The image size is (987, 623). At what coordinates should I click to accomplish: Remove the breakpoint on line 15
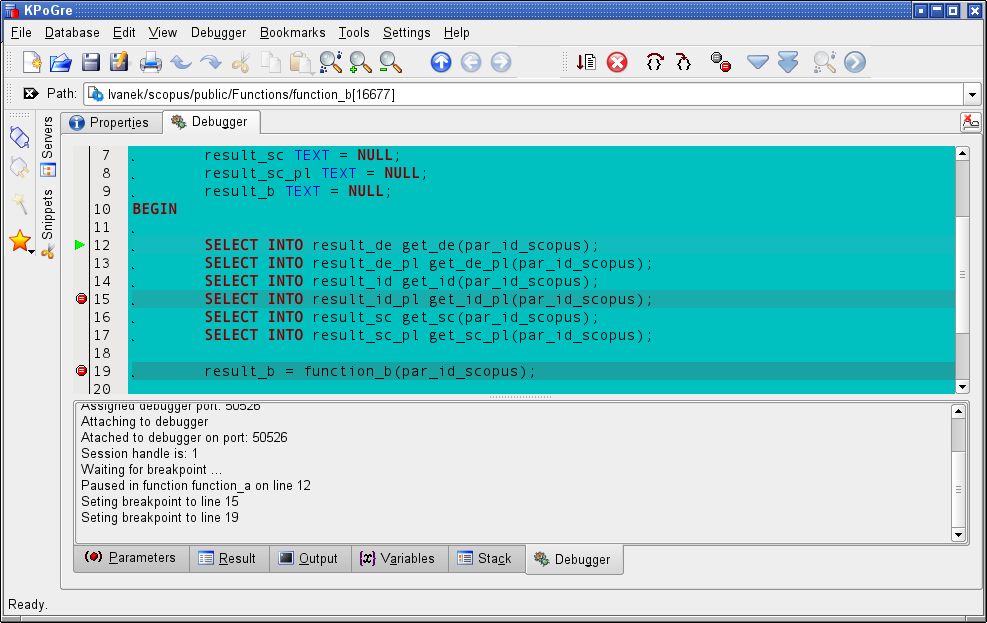[81, 299]
